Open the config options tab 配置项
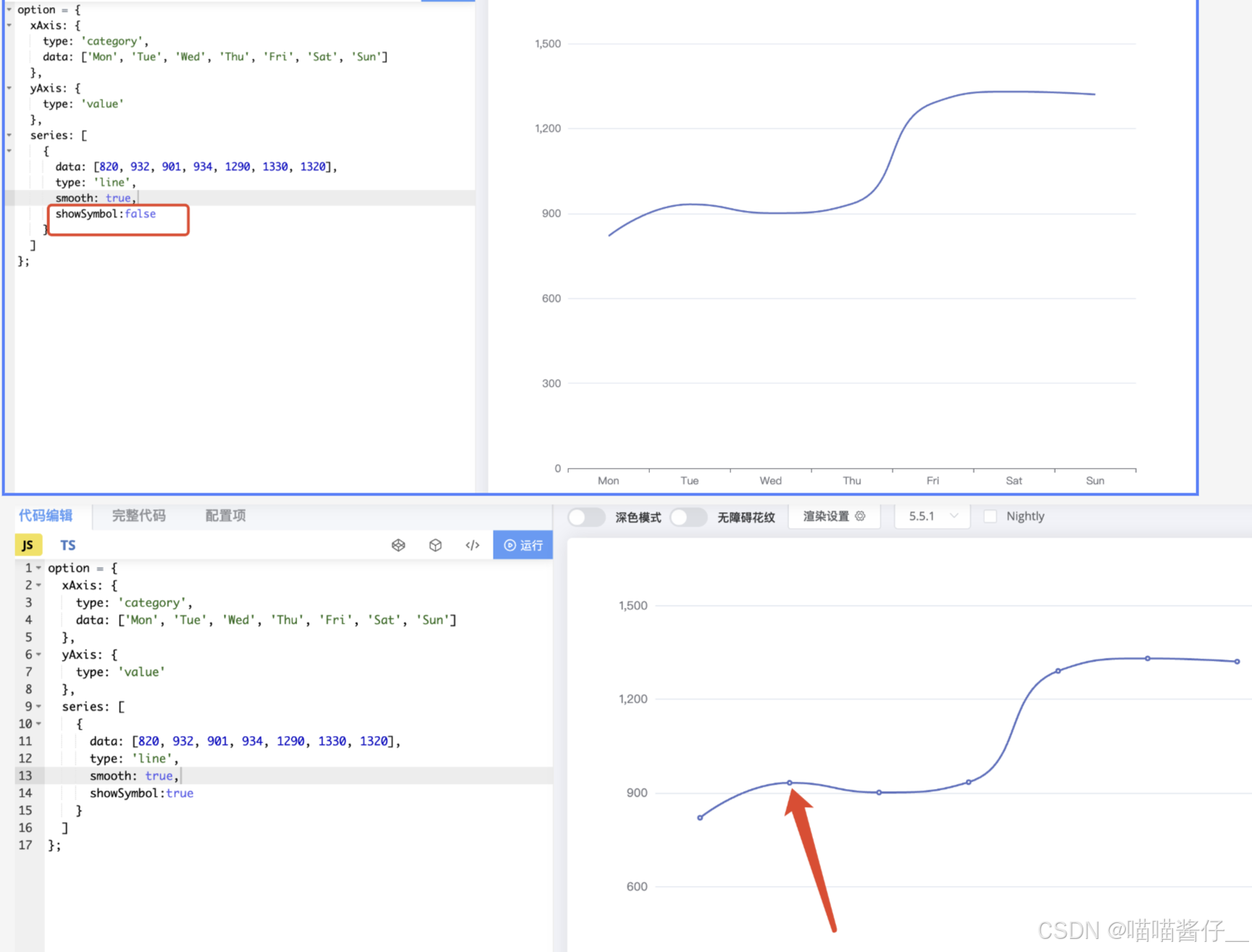 (x=225, y=515)
